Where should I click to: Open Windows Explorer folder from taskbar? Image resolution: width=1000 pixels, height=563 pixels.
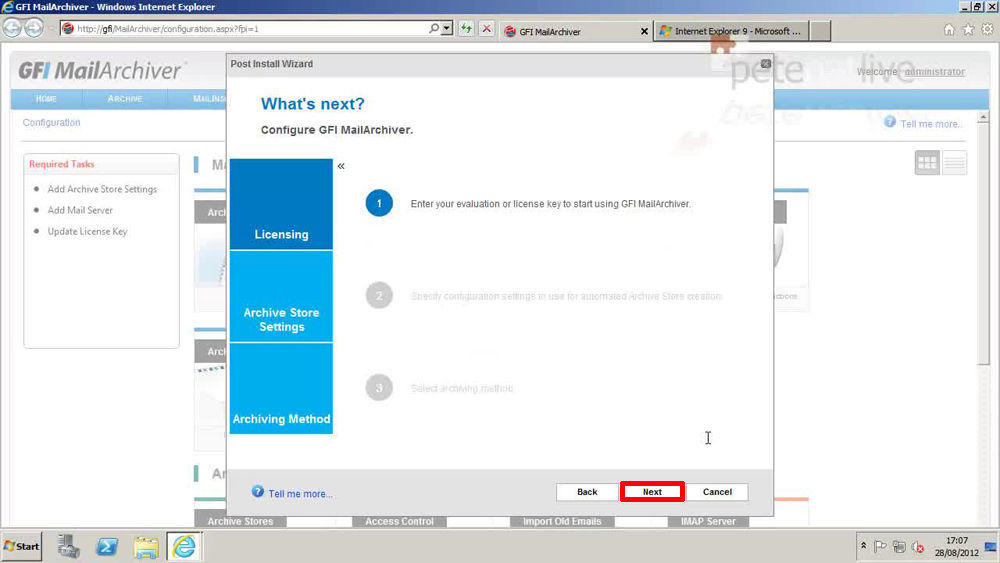[145, 546]
